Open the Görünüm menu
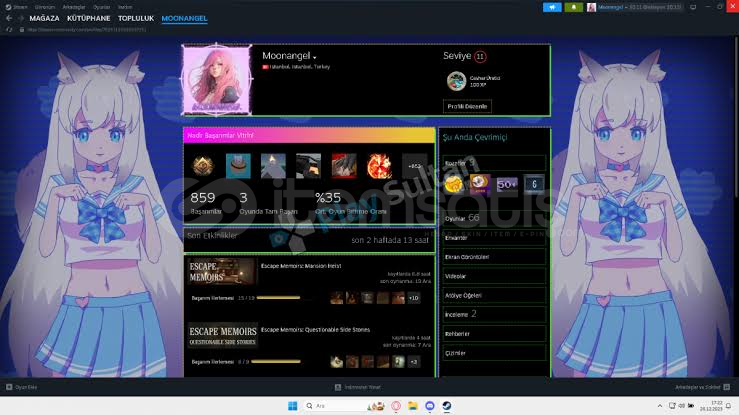The width and height of the screenshot is (739, 415). pyautogui.click(x=45, y=7)
